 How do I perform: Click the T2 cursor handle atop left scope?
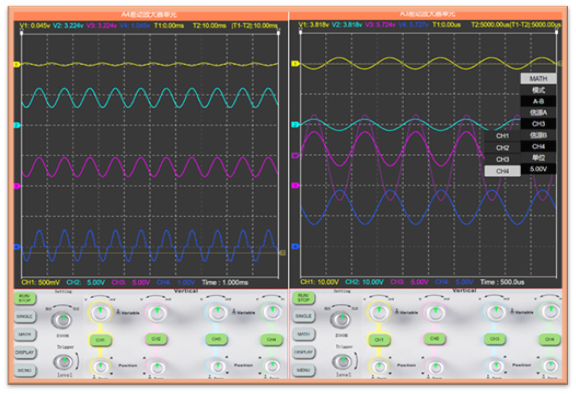278,33
